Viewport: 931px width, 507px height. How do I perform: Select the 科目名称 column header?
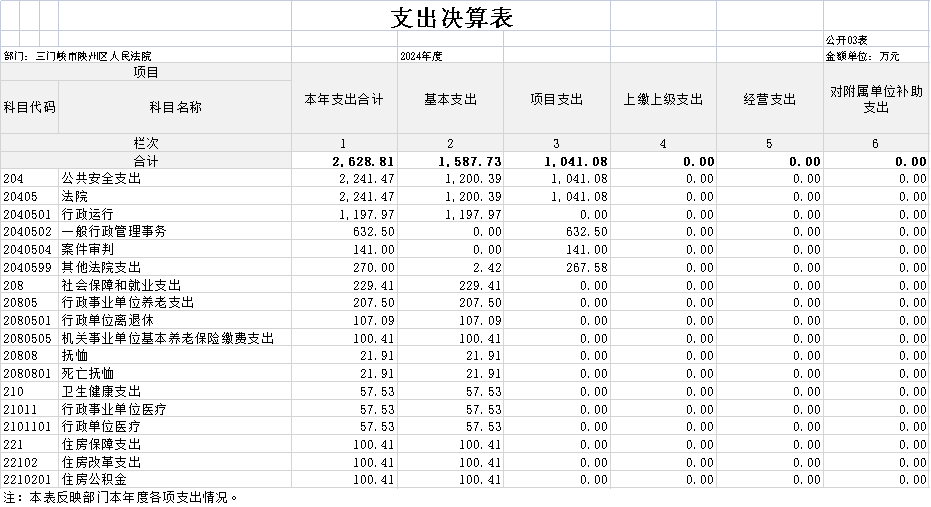coord(175,107)
